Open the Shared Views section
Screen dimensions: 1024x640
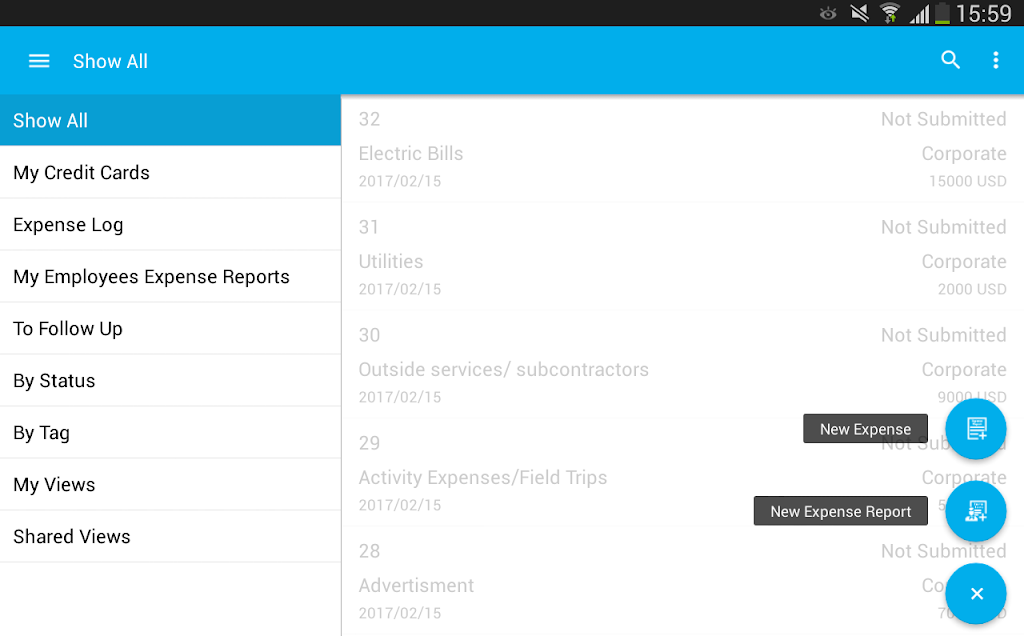[x=170, y=537]
